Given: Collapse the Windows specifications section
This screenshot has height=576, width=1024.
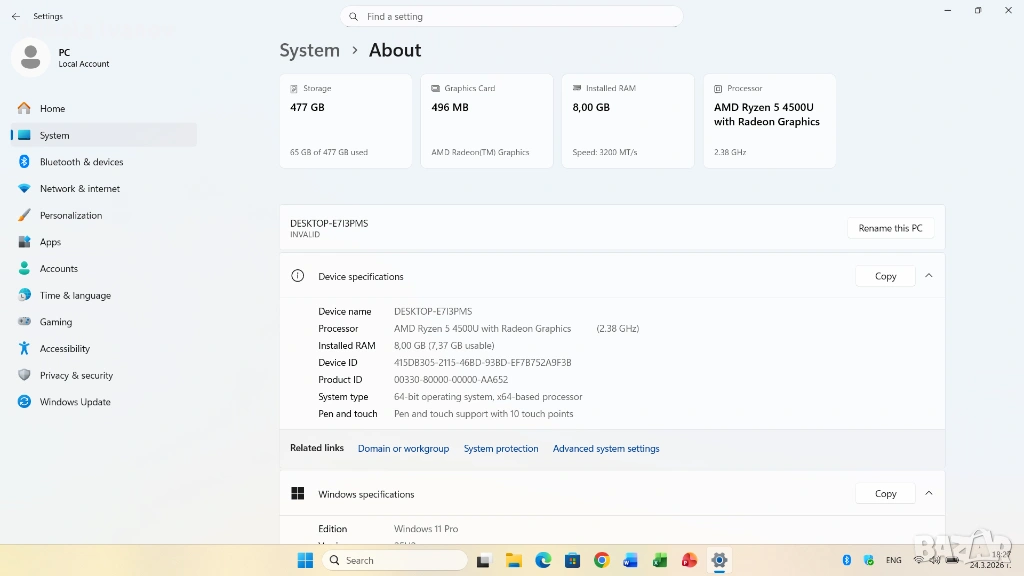Looking at the screenshot, I should [928, 493].
